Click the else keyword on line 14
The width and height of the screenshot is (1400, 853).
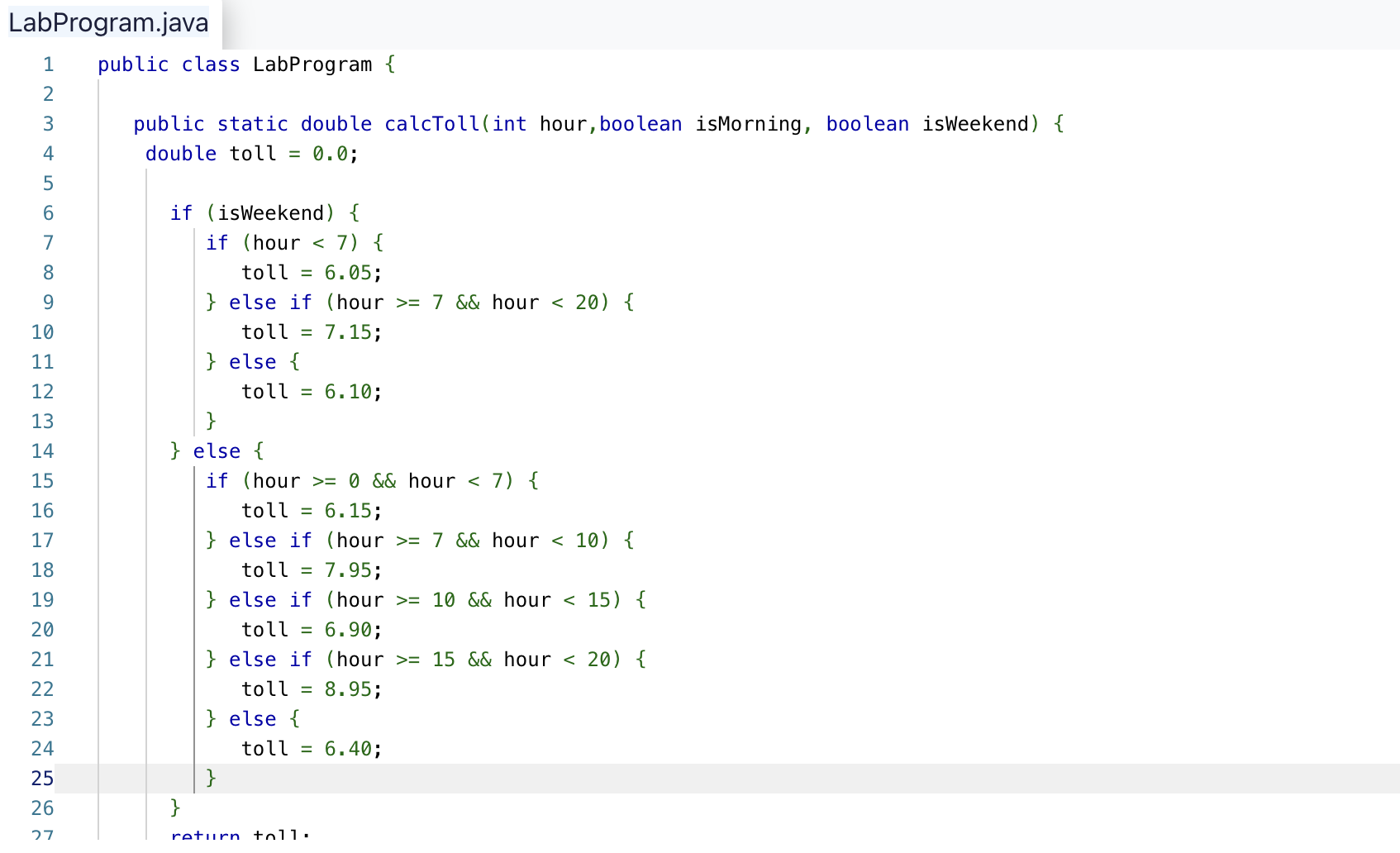point(217,450)
